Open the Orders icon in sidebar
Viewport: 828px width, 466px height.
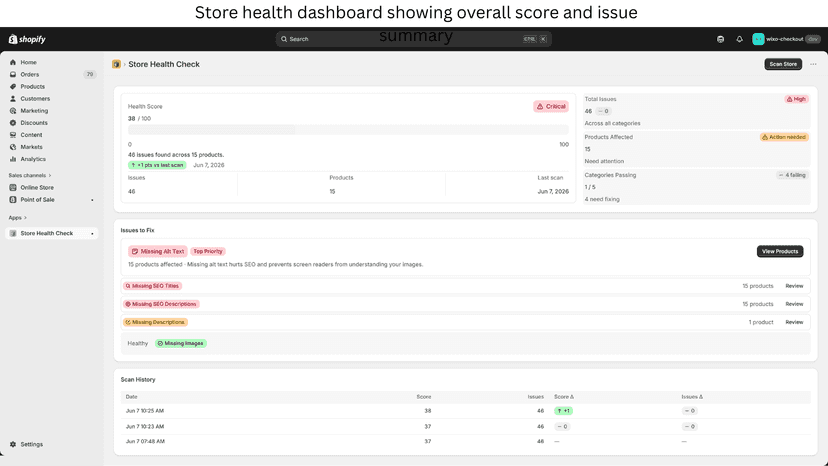[13, 74]
